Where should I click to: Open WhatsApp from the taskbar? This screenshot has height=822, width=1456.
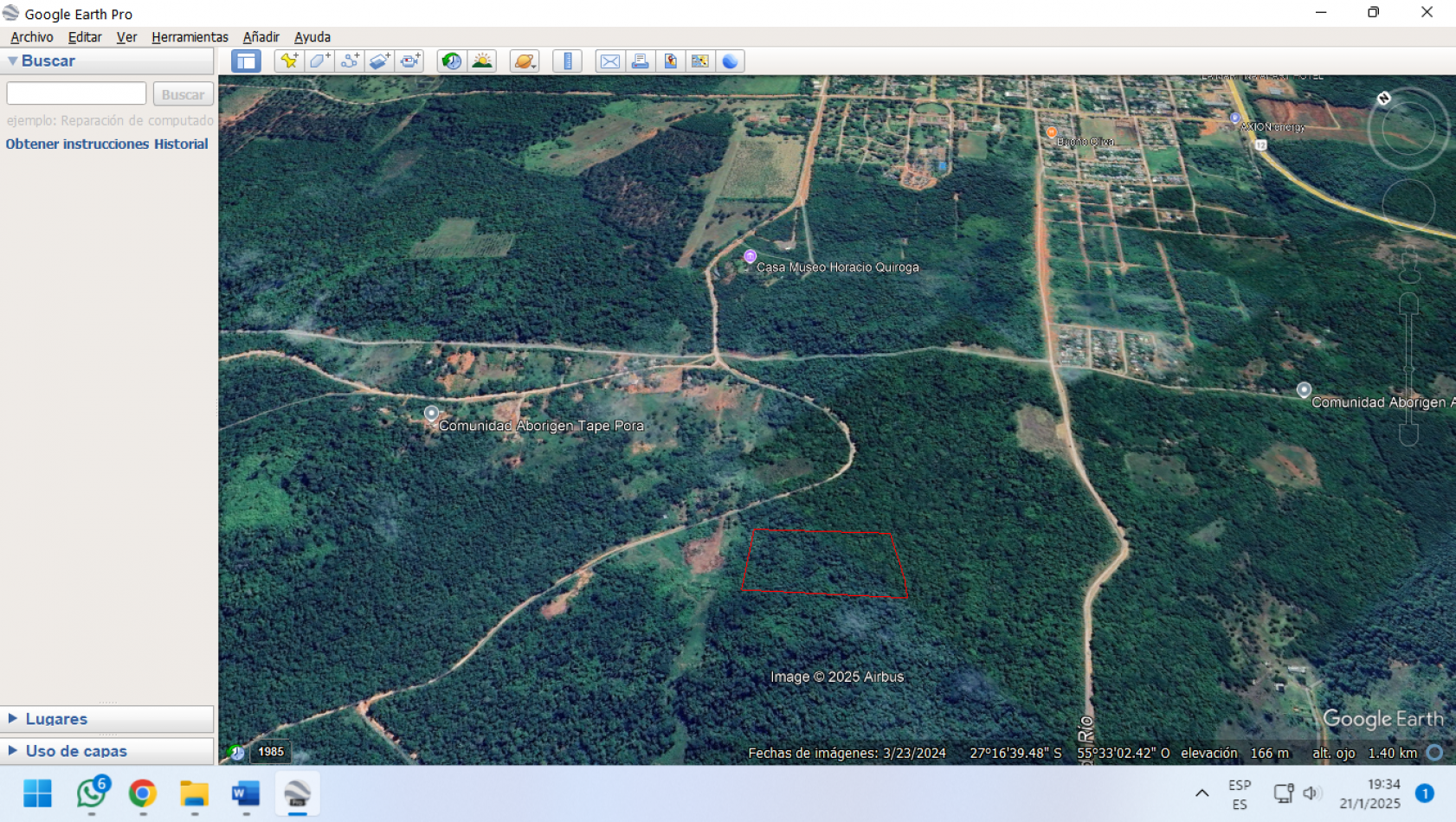92,793
